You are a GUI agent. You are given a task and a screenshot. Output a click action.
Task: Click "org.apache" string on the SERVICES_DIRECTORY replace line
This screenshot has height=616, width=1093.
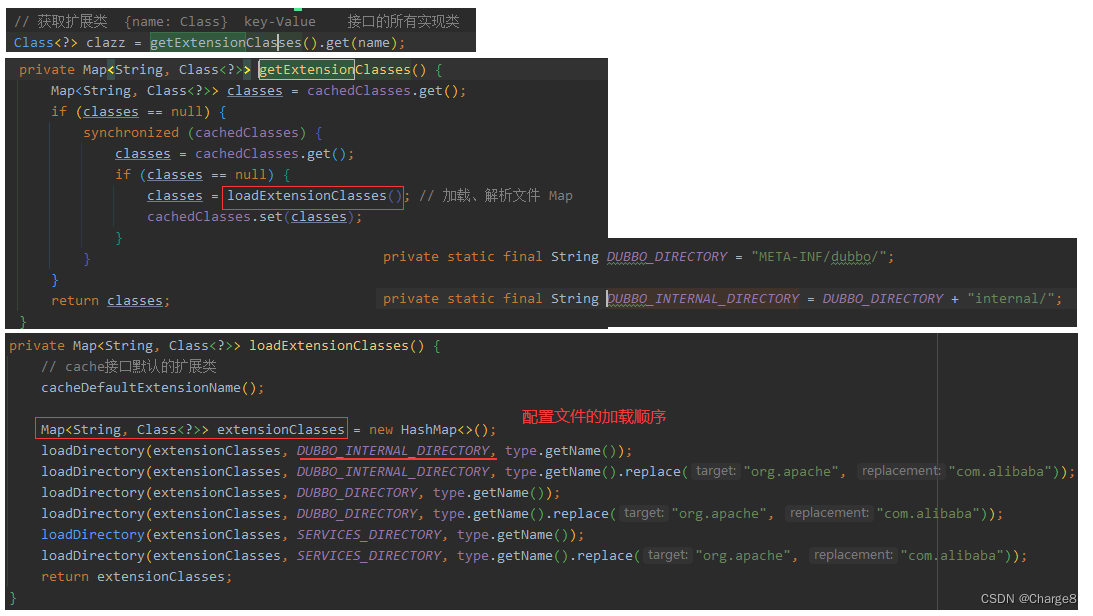click(x=742, y=555)
